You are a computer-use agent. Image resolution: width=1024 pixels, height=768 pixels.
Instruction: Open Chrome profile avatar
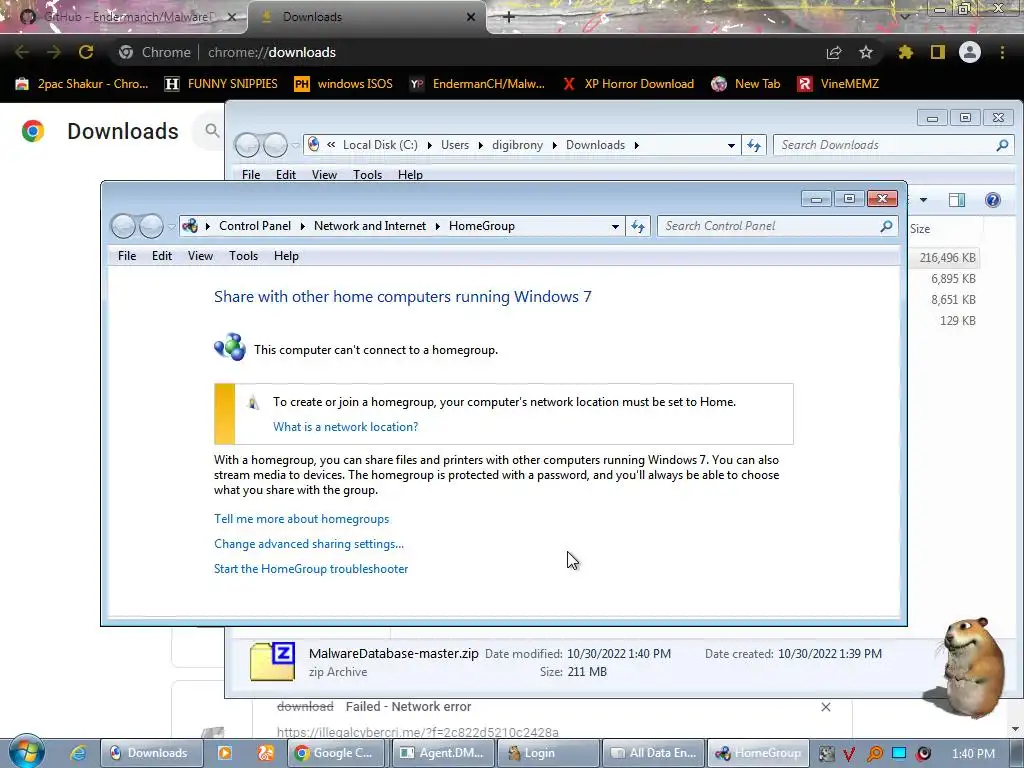point(970,52)
